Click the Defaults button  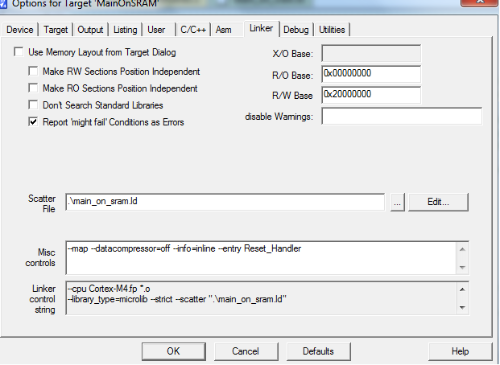318,351
